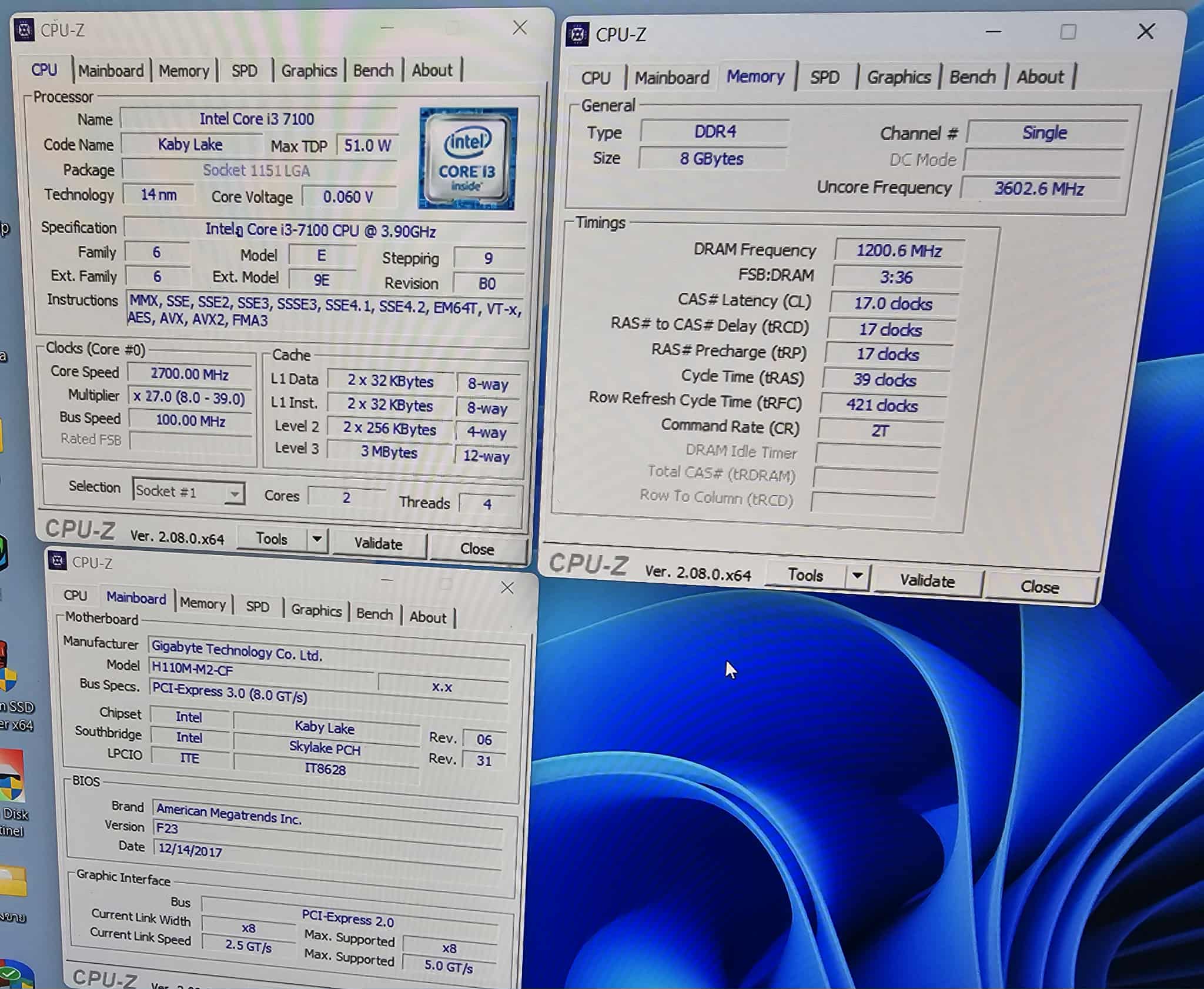Open Tools dropdown arrow in CPU window

tap(317, 539)
